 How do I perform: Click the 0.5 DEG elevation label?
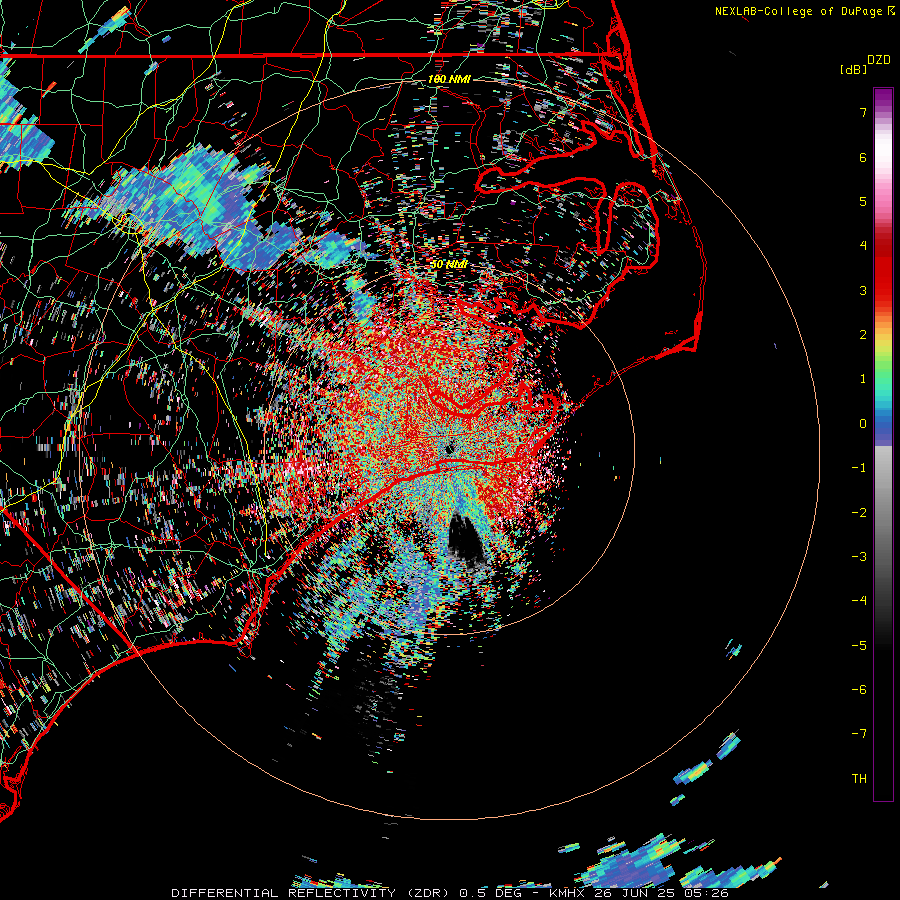click(490, 893)
